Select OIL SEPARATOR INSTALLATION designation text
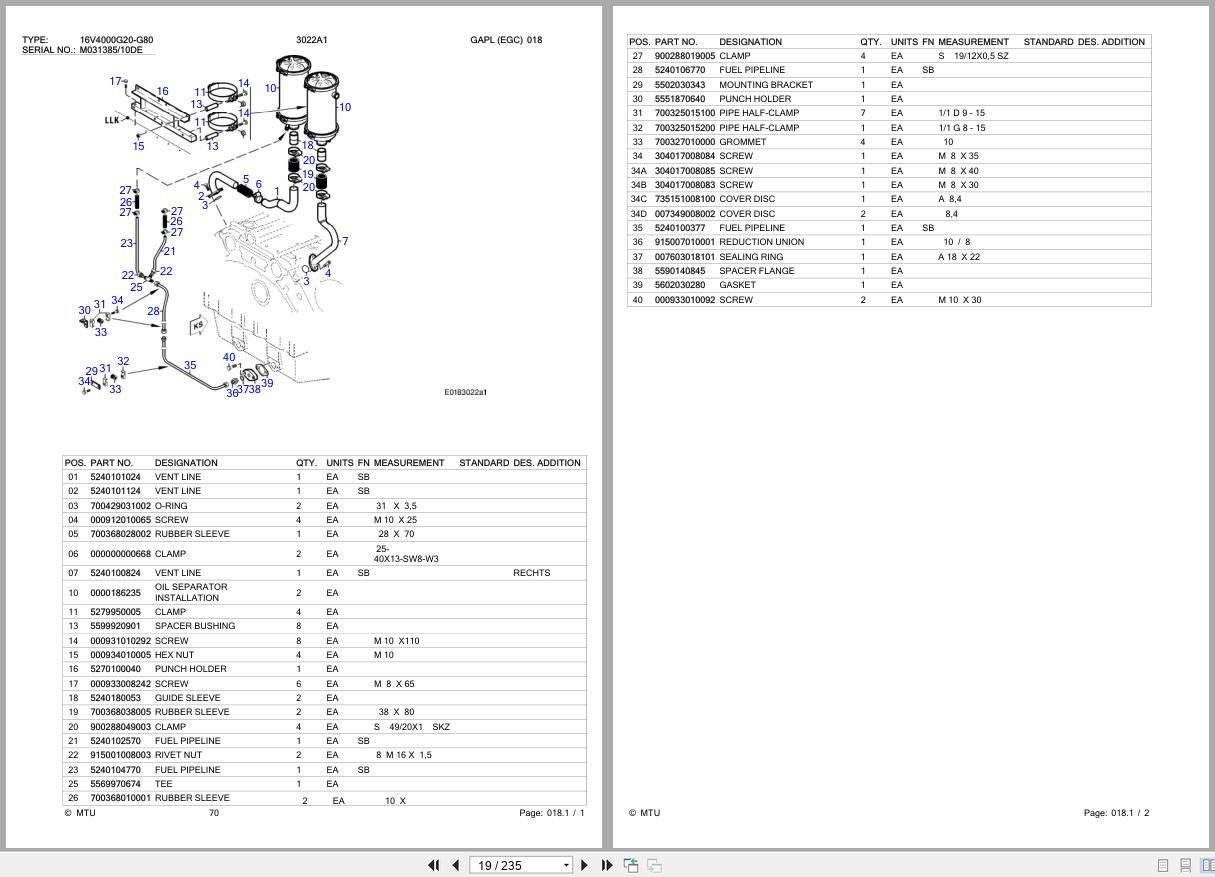The width and height of the screenshot is (1215, 877). pos(191,592)
